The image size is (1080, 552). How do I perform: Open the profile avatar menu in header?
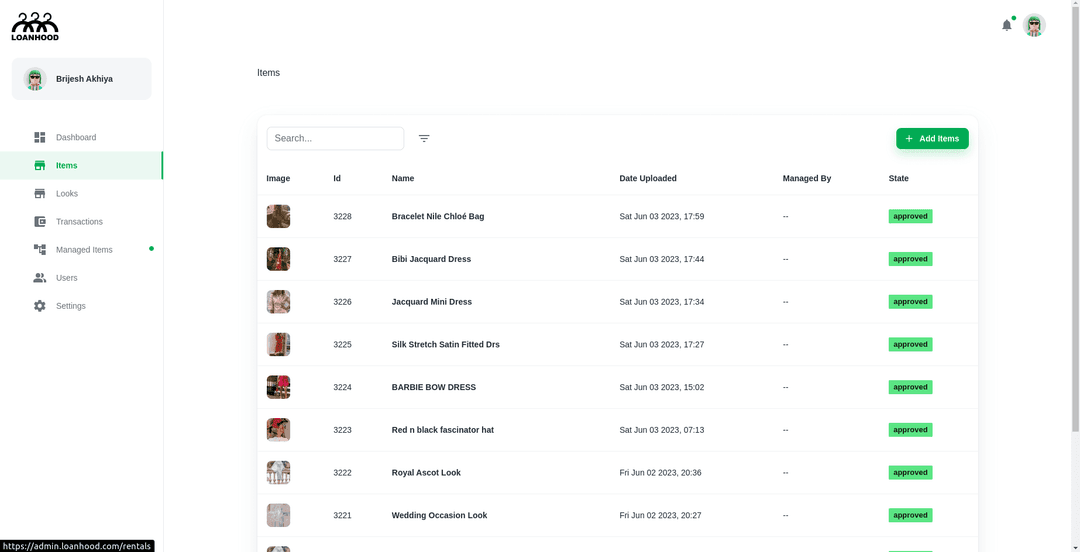tap(1034, 25)
